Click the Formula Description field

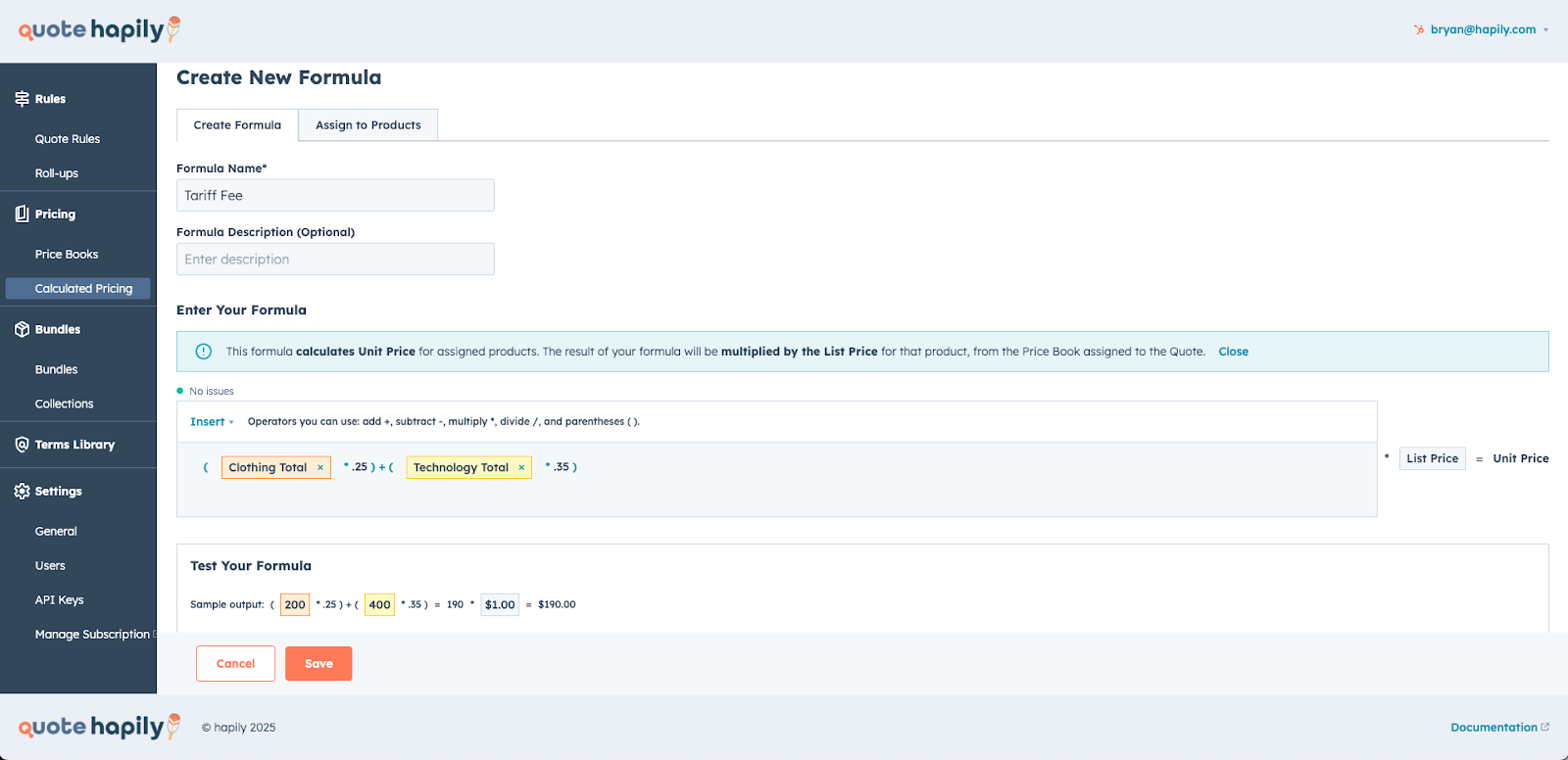click(335, 260)
